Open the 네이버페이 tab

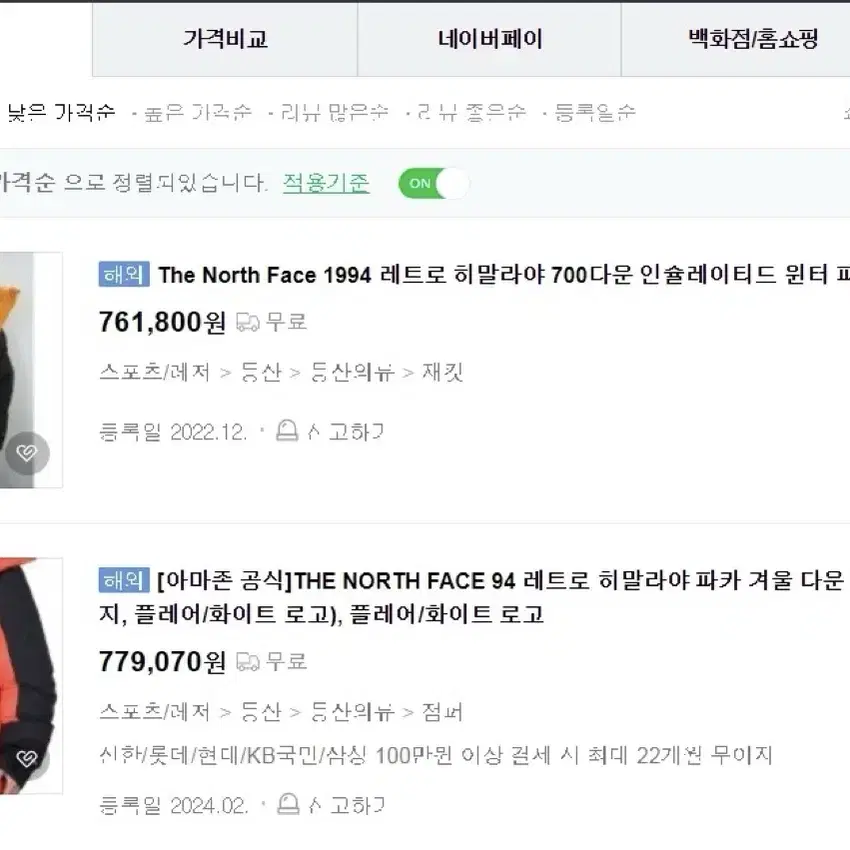490,39
